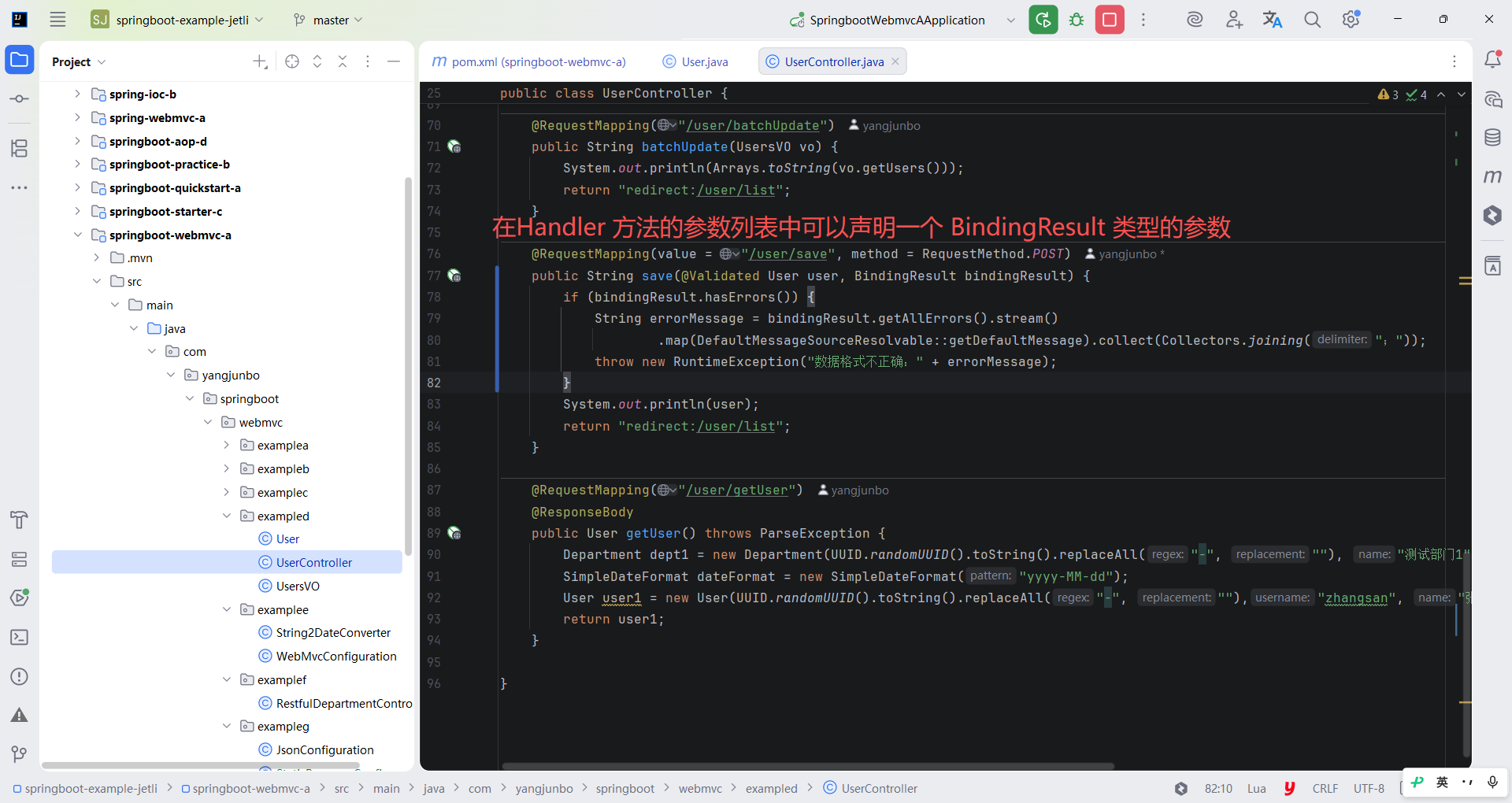Expand the examplea package
Screen dimensions: 1512x803
(227, 445)
